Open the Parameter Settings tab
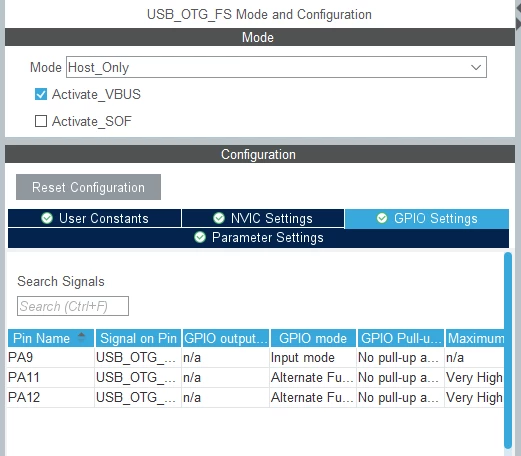Image resolution: width=521 pixels, height=456 pixels. (258, 238)
